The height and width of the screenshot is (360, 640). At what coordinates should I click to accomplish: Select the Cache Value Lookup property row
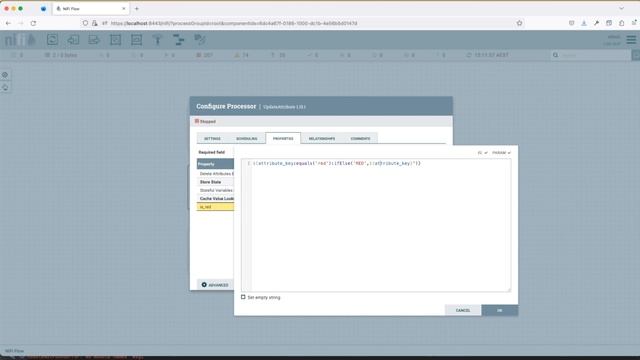point(215,198)
